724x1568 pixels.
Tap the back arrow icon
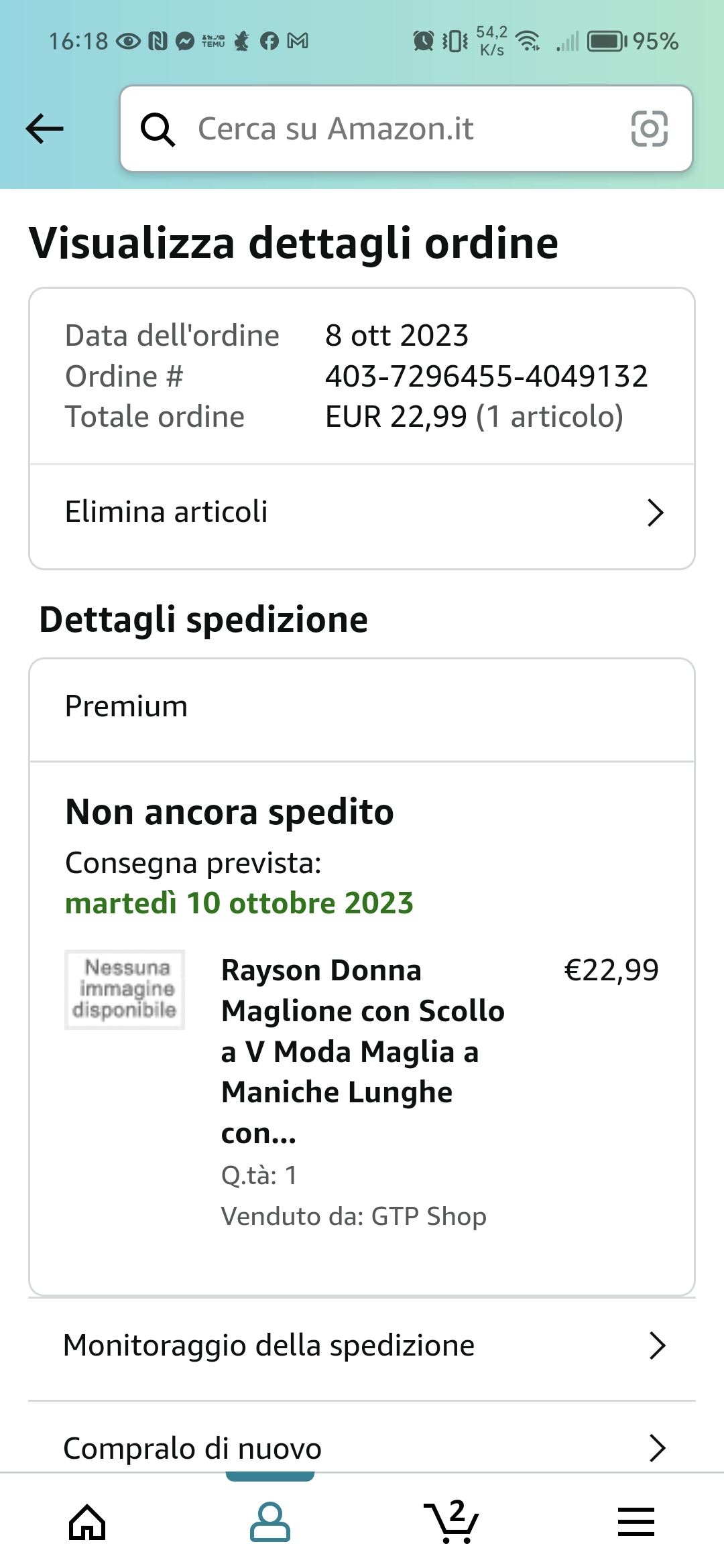pyautogui.click(x=44, y=129)
